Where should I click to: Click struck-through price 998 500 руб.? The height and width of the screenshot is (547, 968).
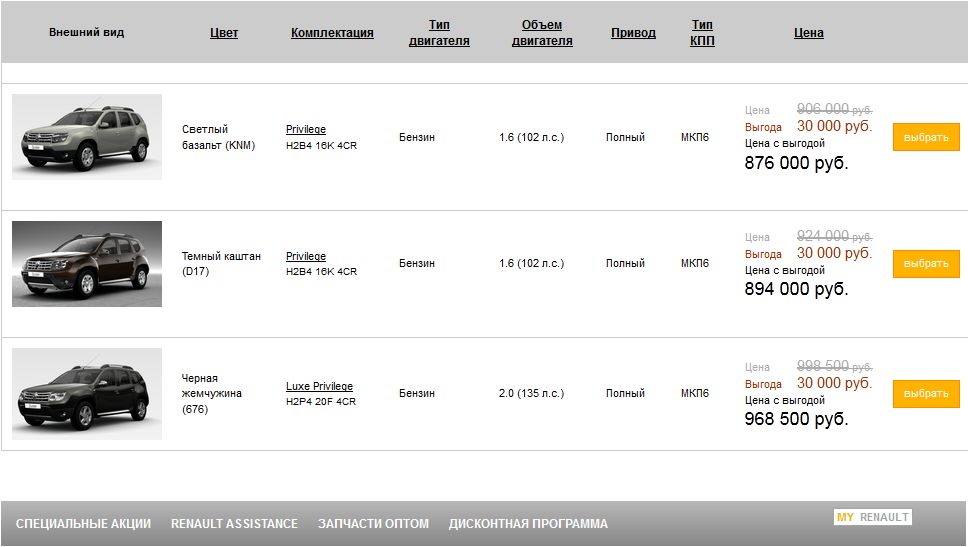click(835, 366)
